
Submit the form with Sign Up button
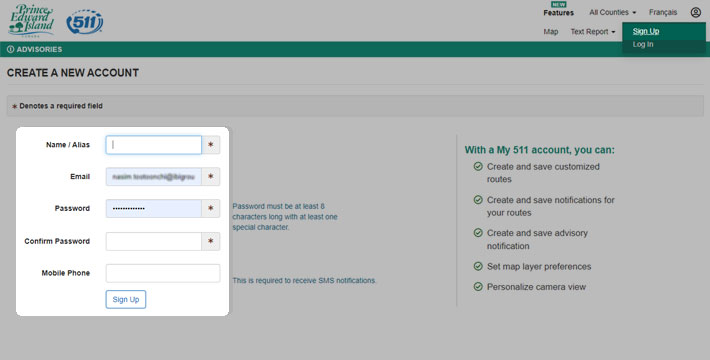126,299
